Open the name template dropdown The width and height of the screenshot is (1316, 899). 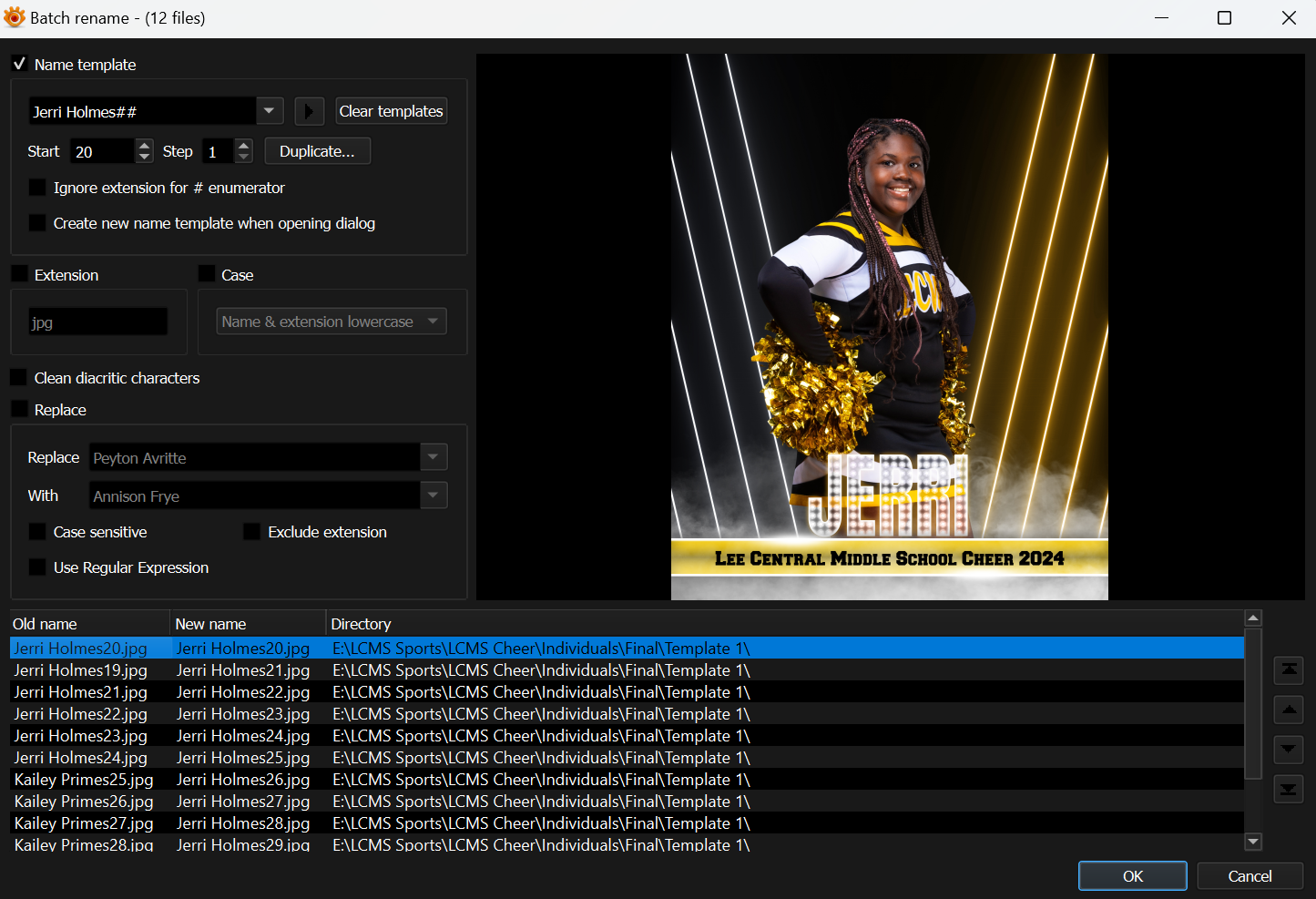click(x=269, y=111)
